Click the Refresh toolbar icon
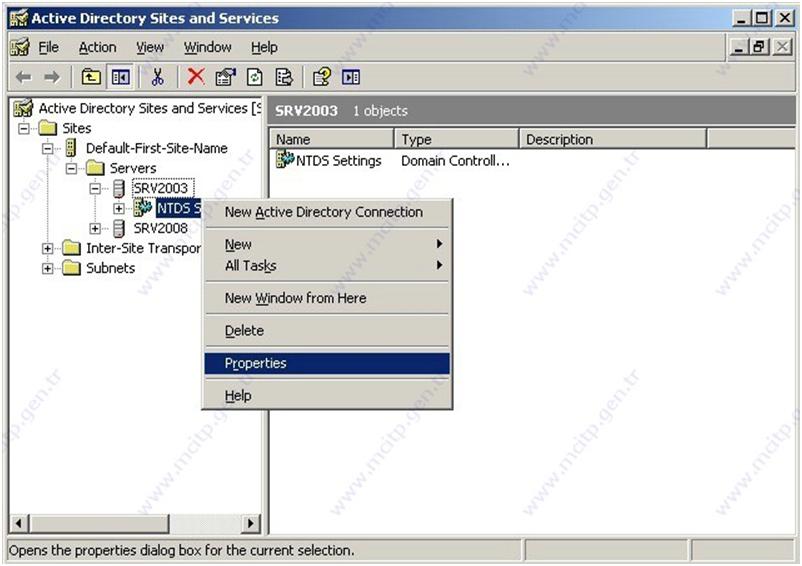 [255, 77]
